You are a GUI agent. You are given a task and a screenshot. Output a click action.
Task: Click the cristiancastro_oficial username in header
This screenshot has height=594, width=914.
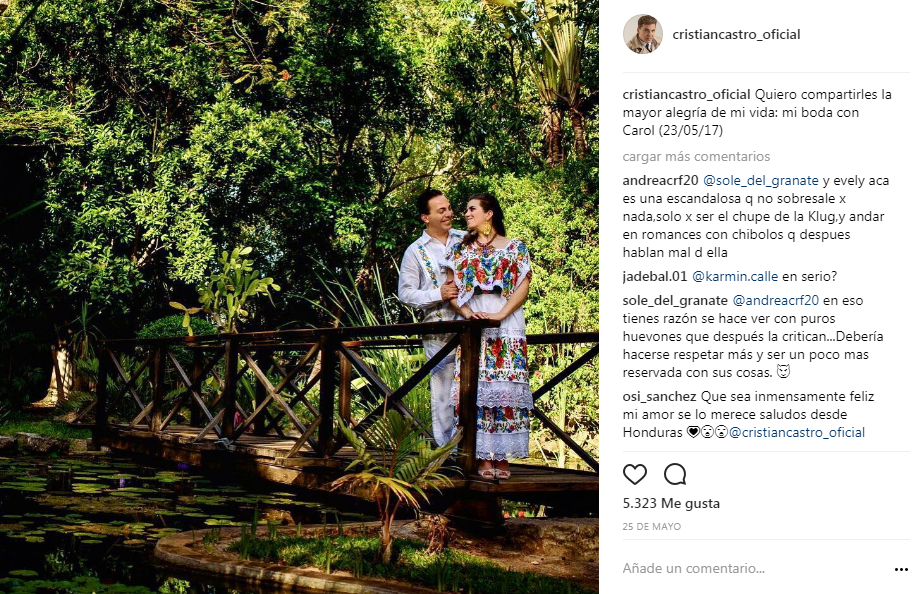tap(736, 34)
